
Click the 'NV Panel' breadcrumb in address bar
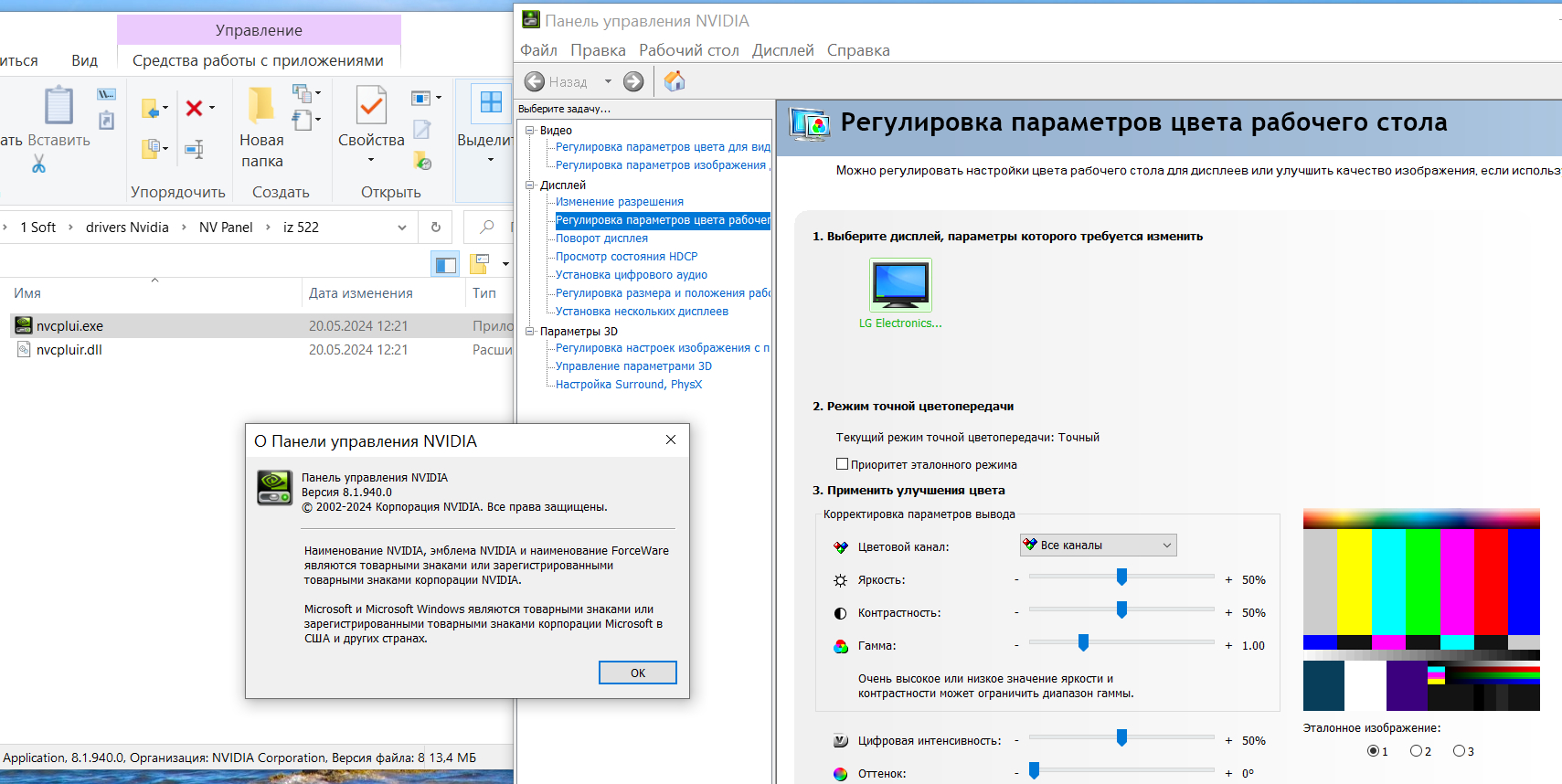point(226,228)
